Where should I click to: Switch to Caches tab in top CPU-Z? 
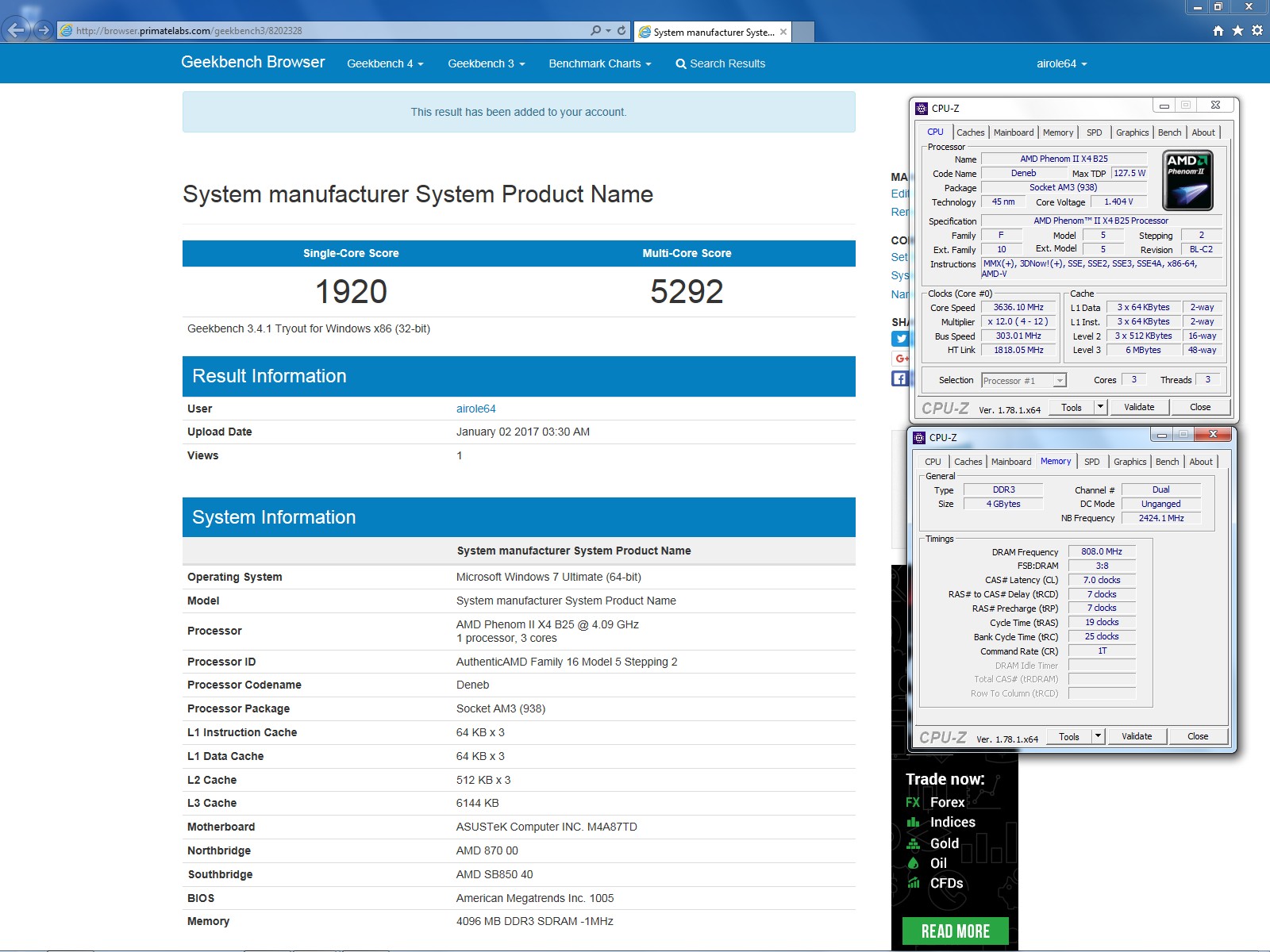[970, 132]
